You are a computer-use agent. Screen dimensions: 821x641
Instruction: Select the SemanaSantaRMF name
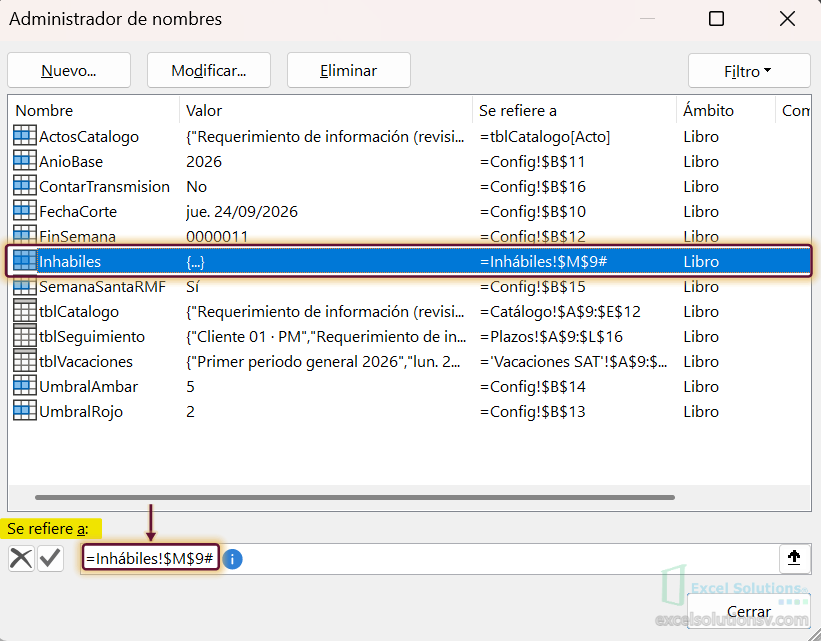pyautogui.click(x=102, y=286)
